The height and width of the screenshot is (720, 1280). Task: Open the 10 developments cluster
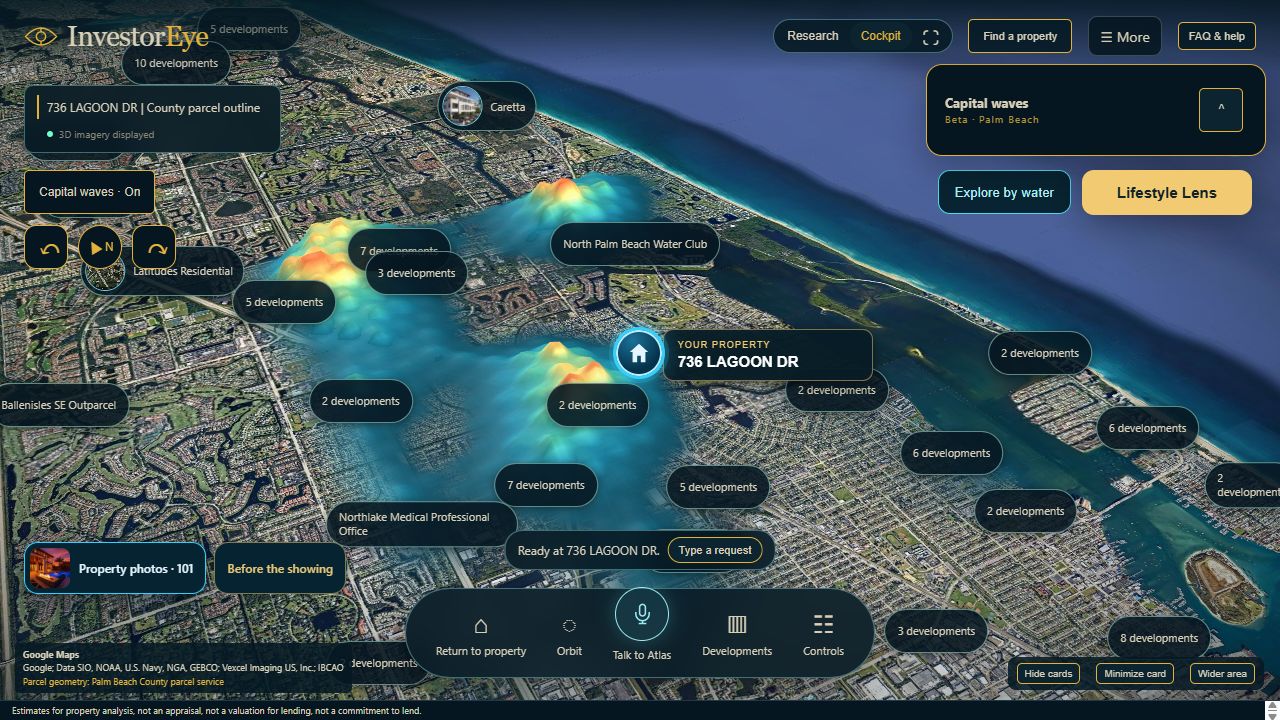tap(176, 63)
